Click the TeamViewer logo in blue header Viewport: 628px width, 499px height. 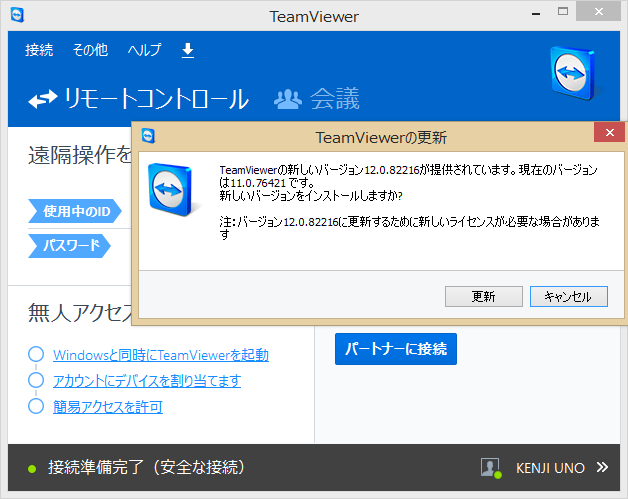tap(573, 73)
